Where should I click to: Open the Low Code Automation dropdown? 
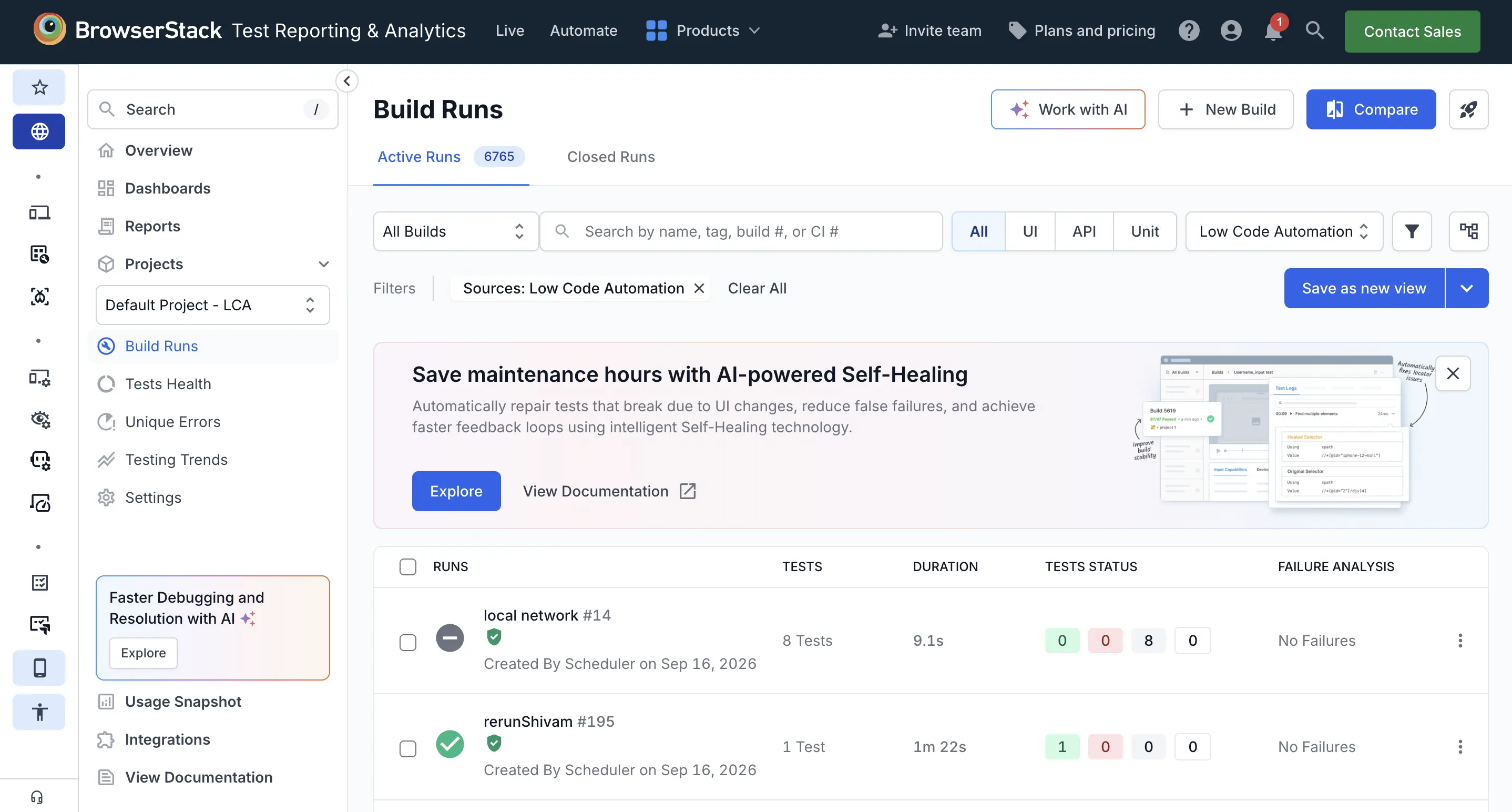pos(1284,231)
